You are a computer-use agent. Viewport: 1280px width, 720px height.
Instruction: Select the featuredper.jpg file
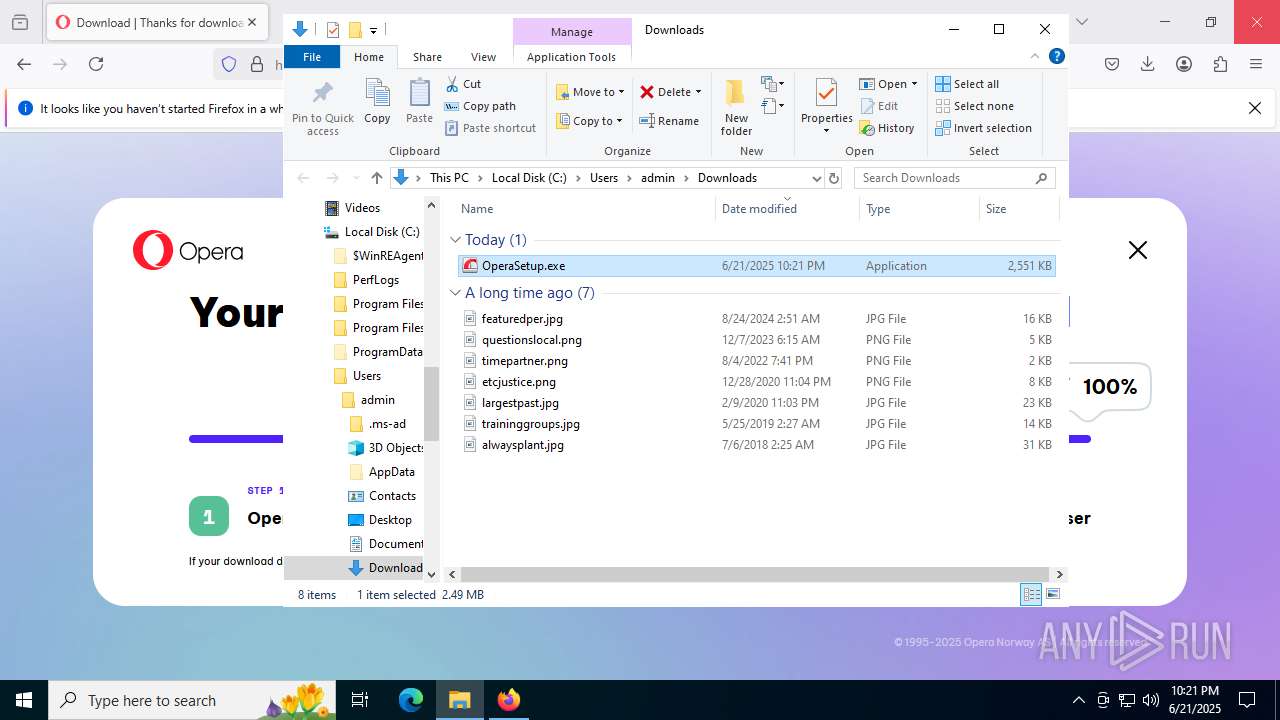click(756, 319)
